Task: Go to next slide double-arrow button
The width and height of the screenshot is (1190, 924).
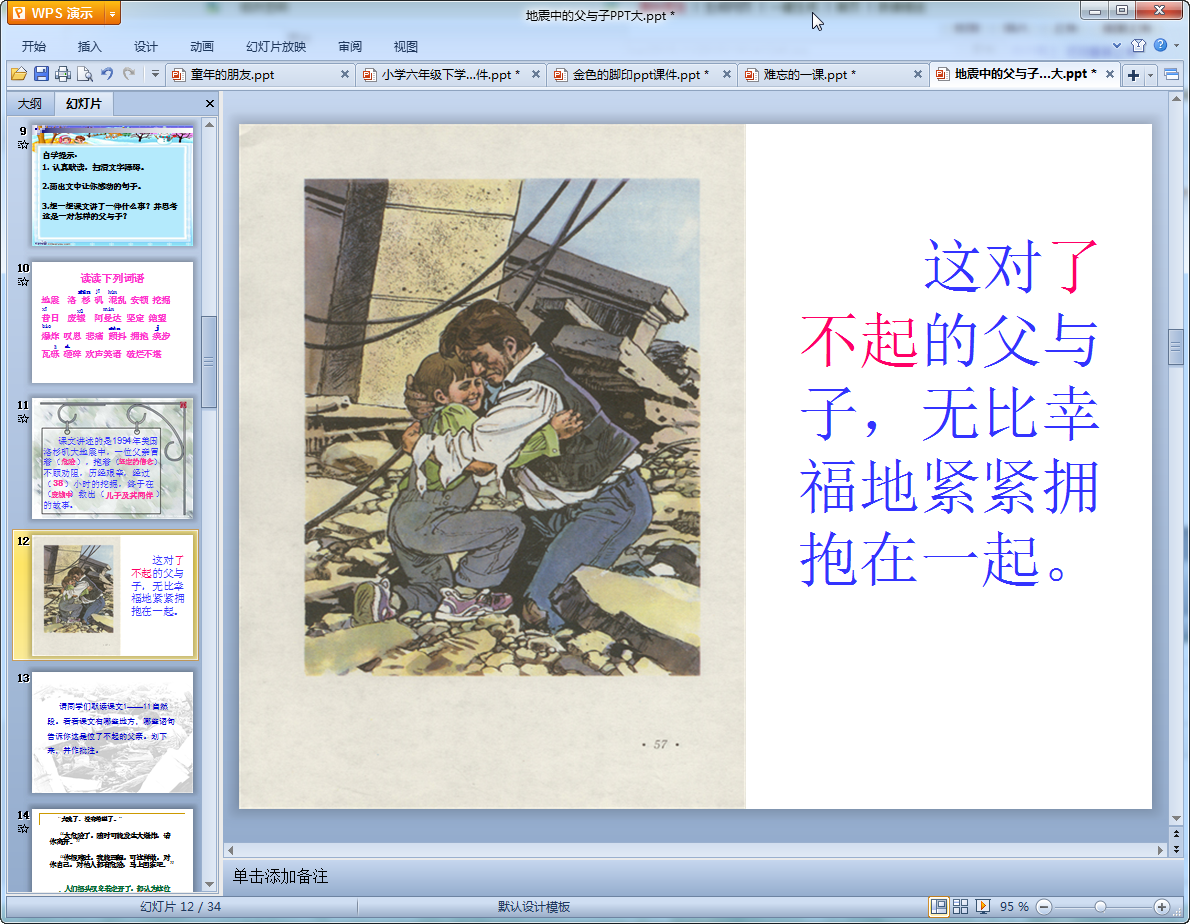Action: coord(1176,849)
